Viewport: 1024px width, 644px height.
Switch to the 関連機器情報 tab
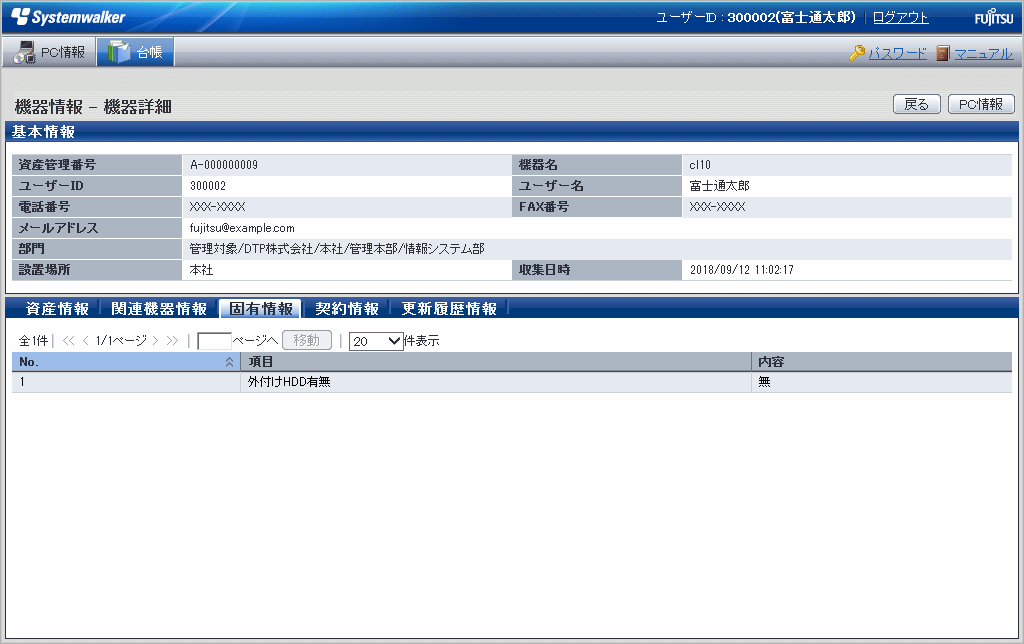tap(159, 308)
